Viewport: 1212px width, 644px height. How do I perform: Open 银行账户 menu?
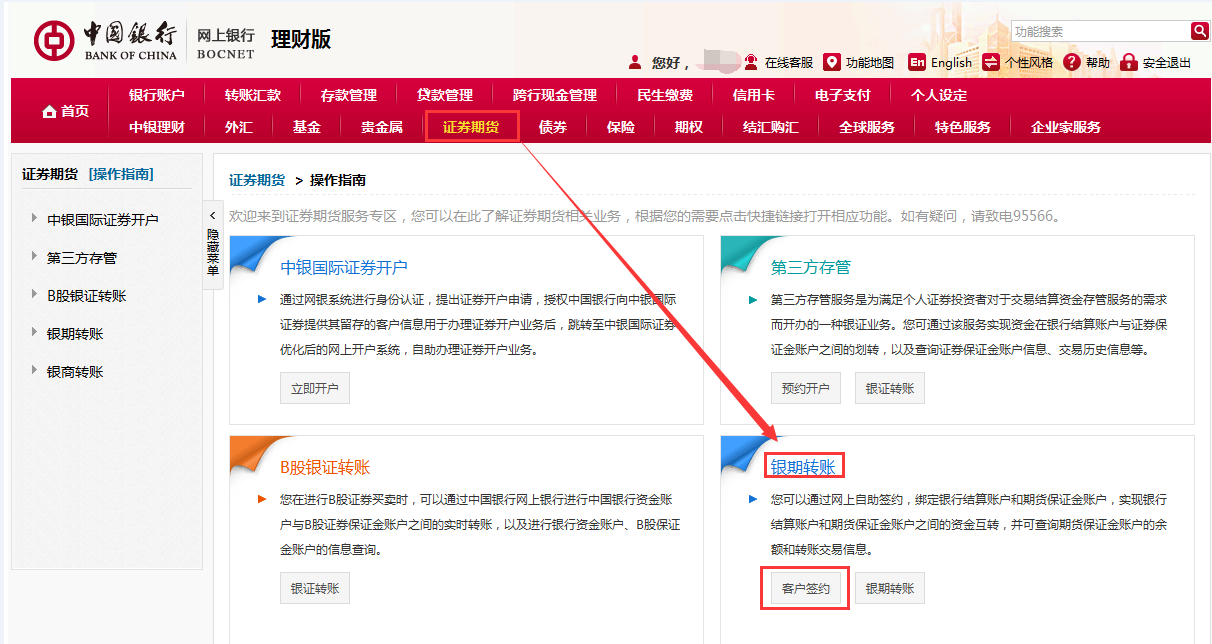click(157, 95)
